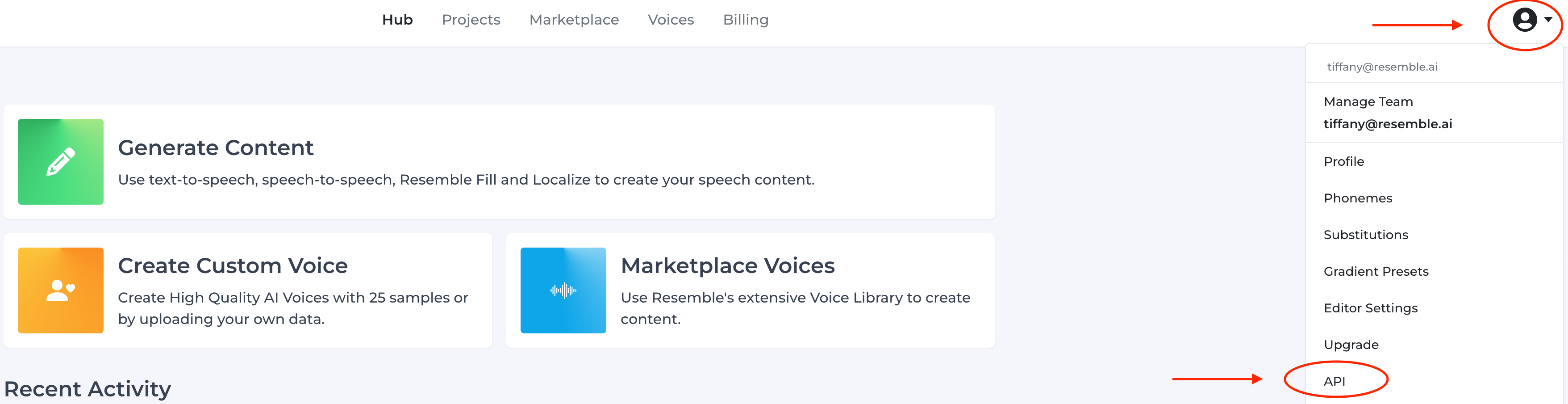Image resolution: width=1568 pixels, height=404 pixels.
Task: Choose Phonemes in the dropdown menu
Action: click(x=1357, y=198)
